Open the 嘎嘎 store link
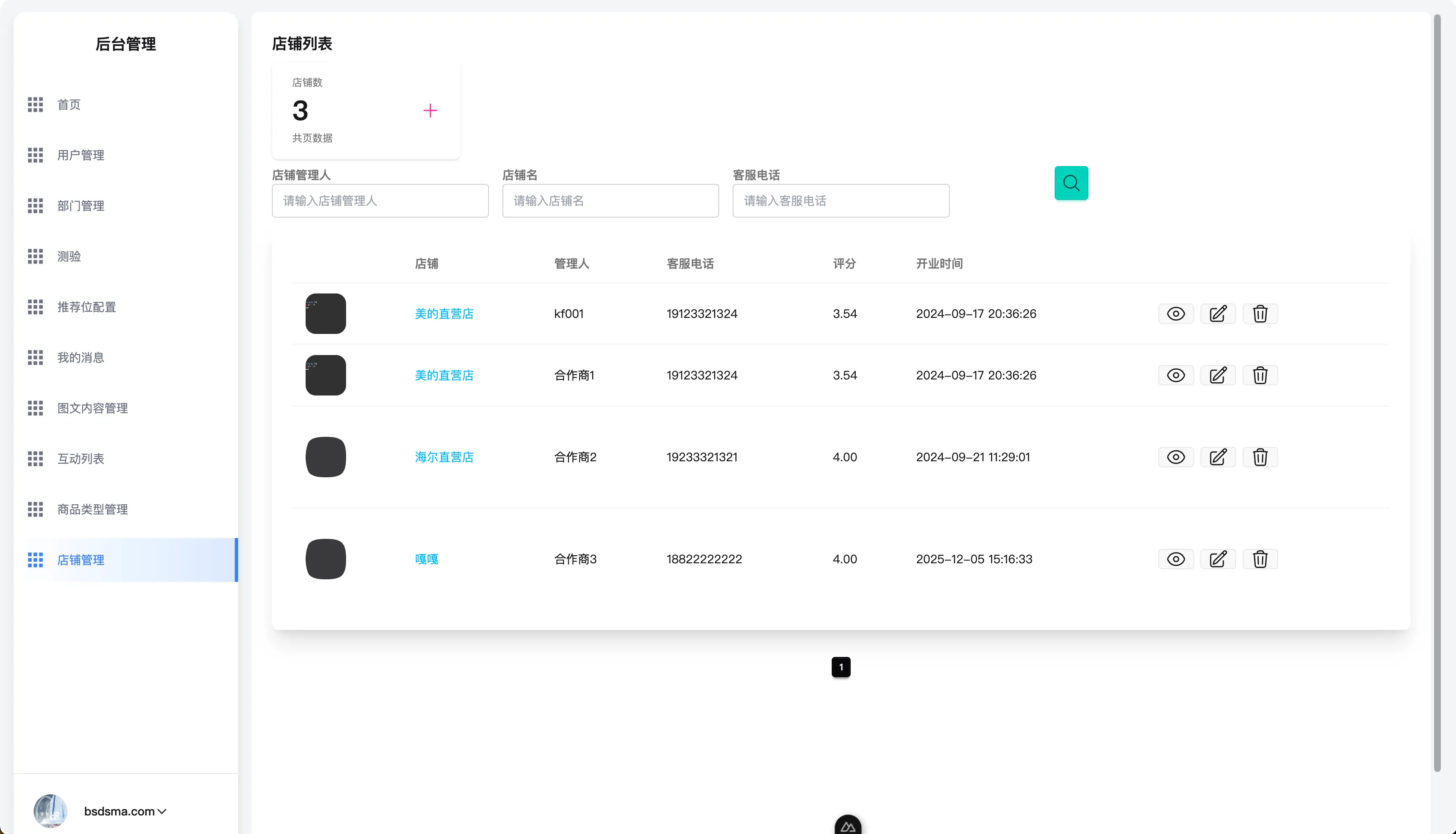Viewport: 1456px width, 834px height. pos(426,559)
